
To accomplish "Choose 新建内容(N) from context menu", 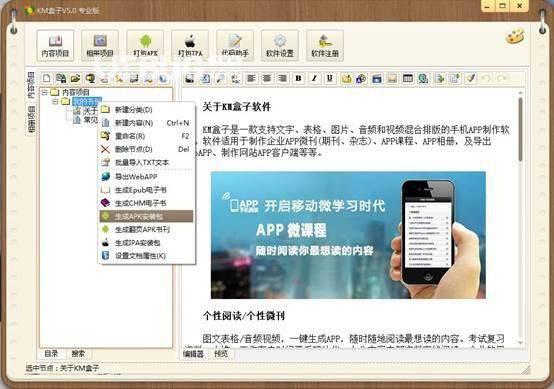I will click(x=146, y=123).
